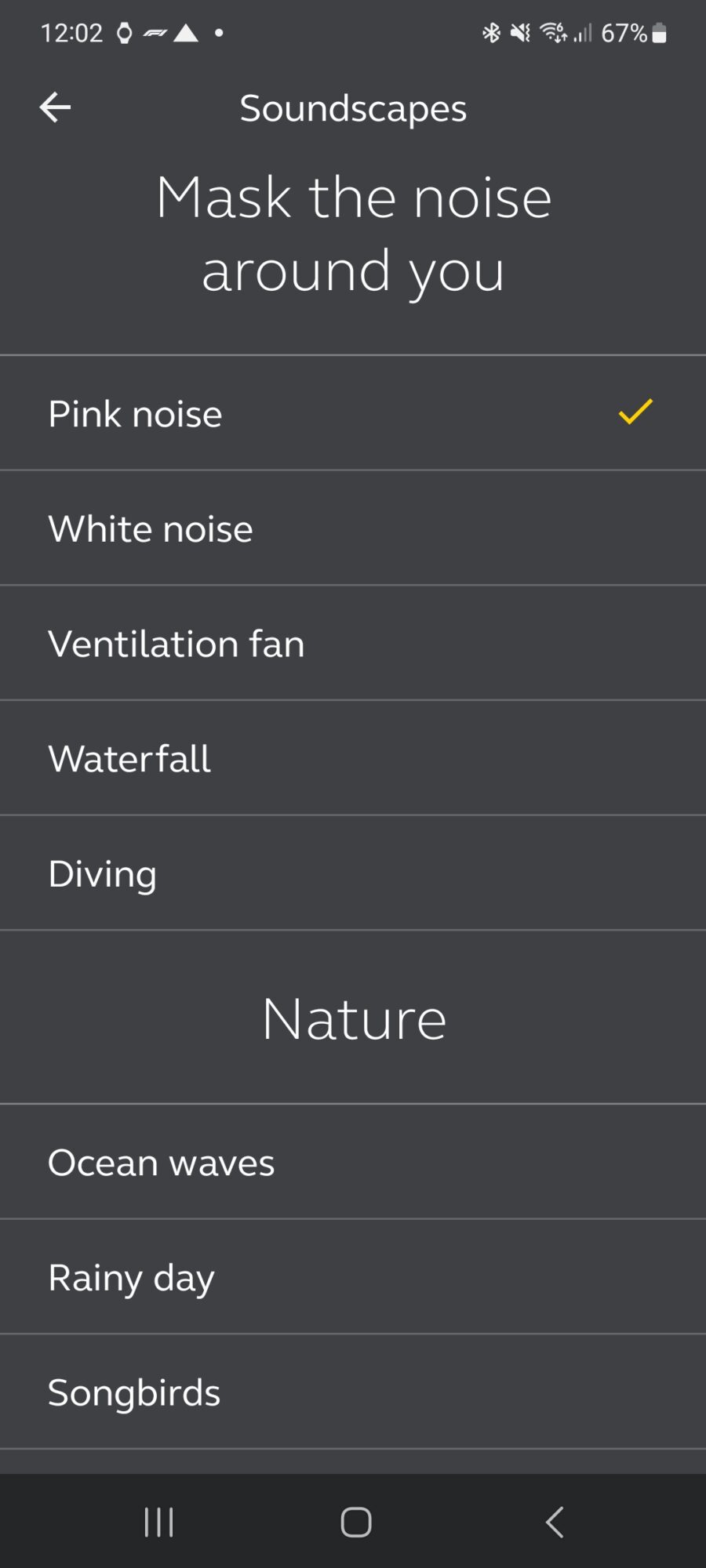Tap the clock in the status bar
This screenshot has height=1568, width=706.
click(x=71, y=33)
